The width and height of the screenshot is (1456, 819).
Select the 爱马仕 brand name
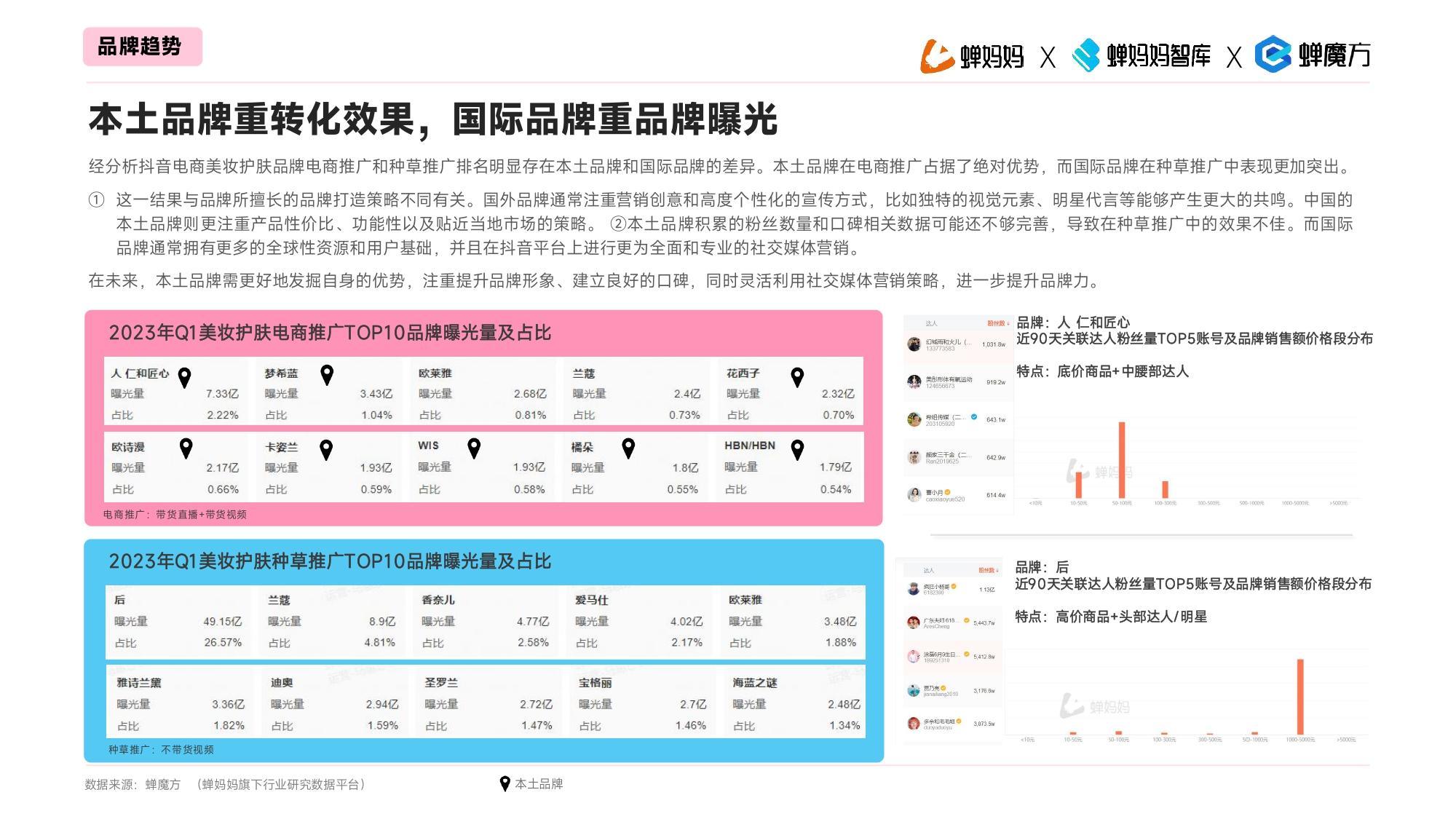click(592, 600)
